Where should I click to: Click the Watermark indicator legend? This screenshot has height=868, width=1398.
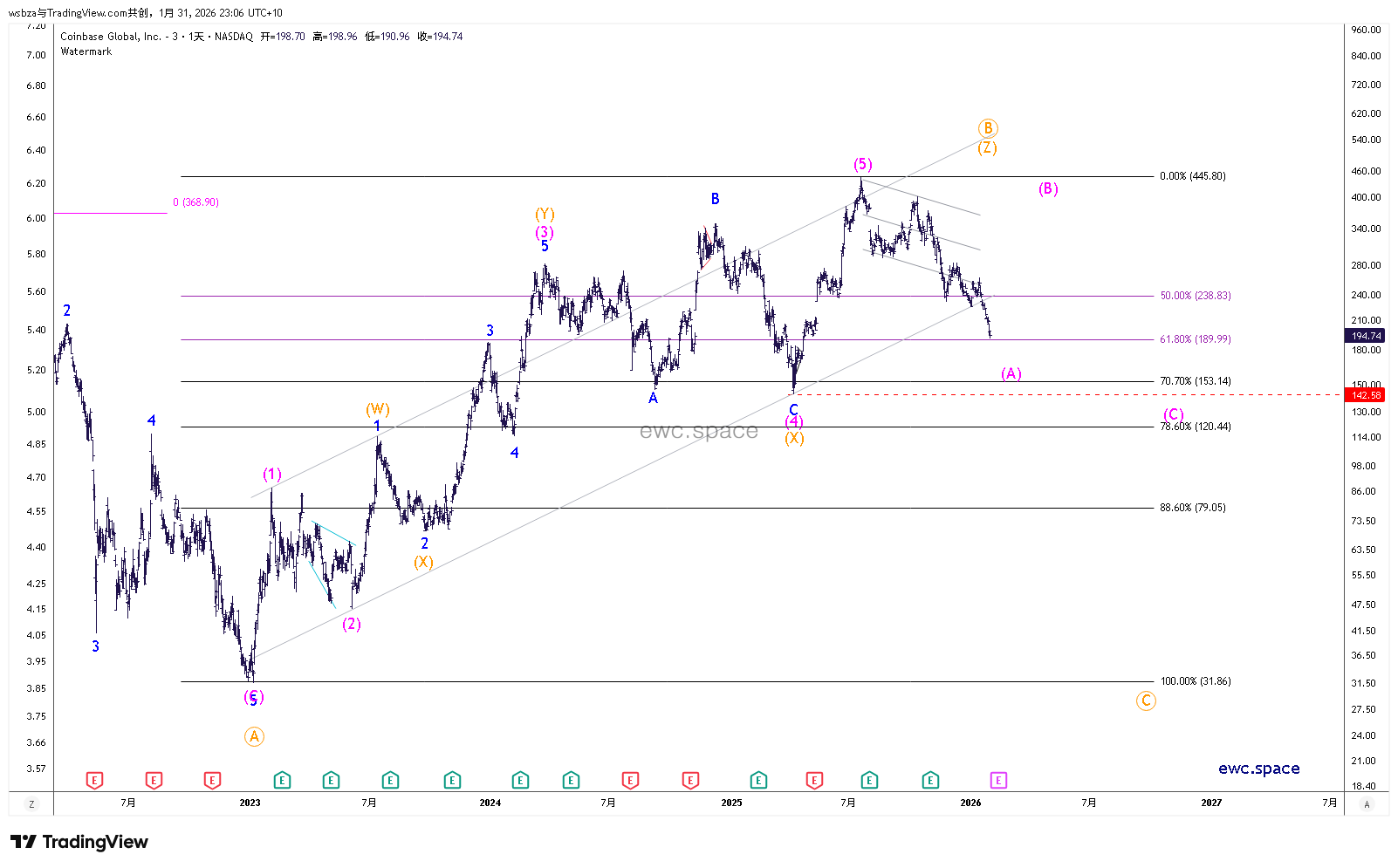tap(86, 51)
